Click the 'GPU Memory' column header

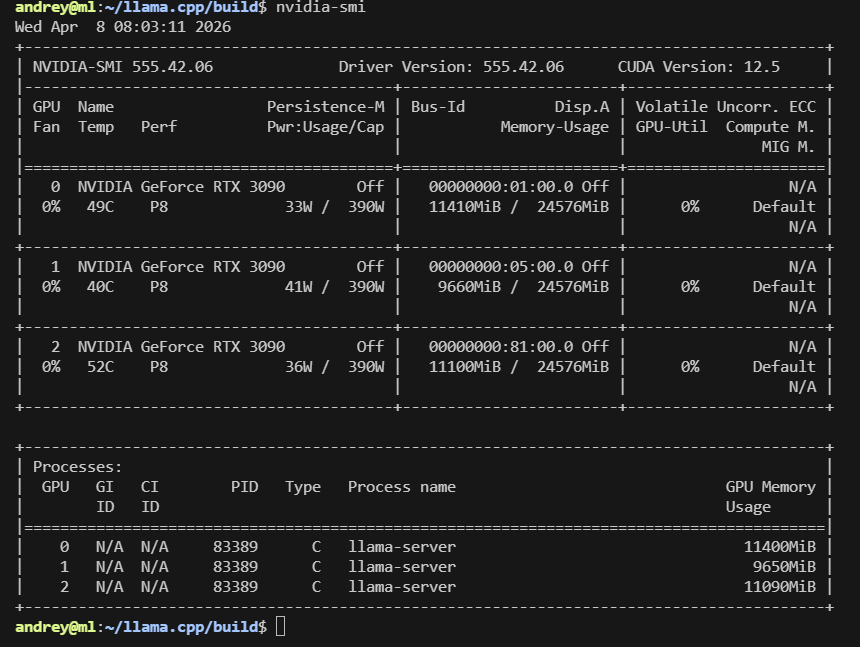pyautogui.click(x=771, y=487)
